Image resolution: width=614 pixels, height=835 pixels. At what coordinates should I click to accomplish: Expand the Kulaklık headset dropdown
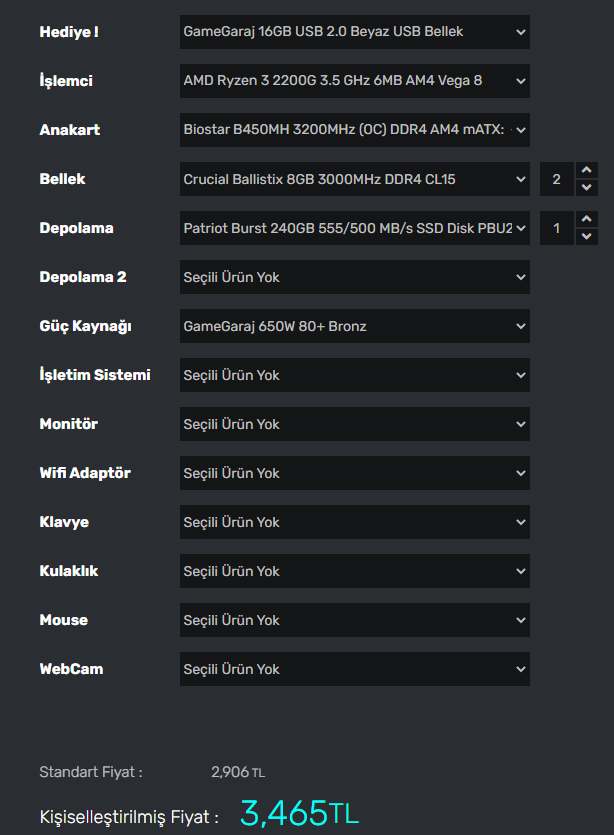(354, 571)
